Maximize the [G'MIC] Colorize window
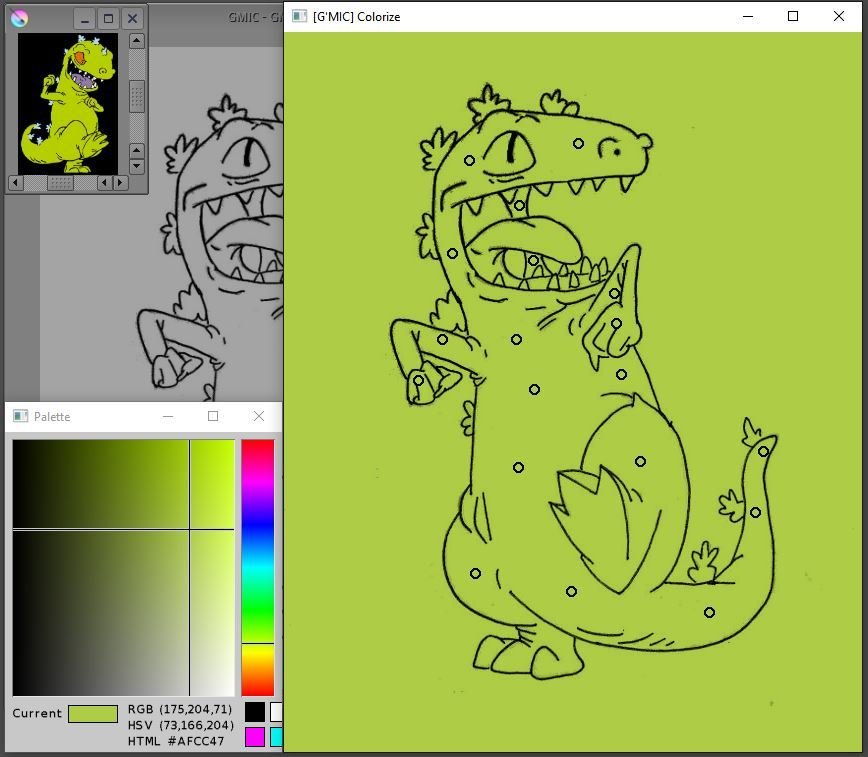Screen dimensions: 868x757 (x=793, y=17)
